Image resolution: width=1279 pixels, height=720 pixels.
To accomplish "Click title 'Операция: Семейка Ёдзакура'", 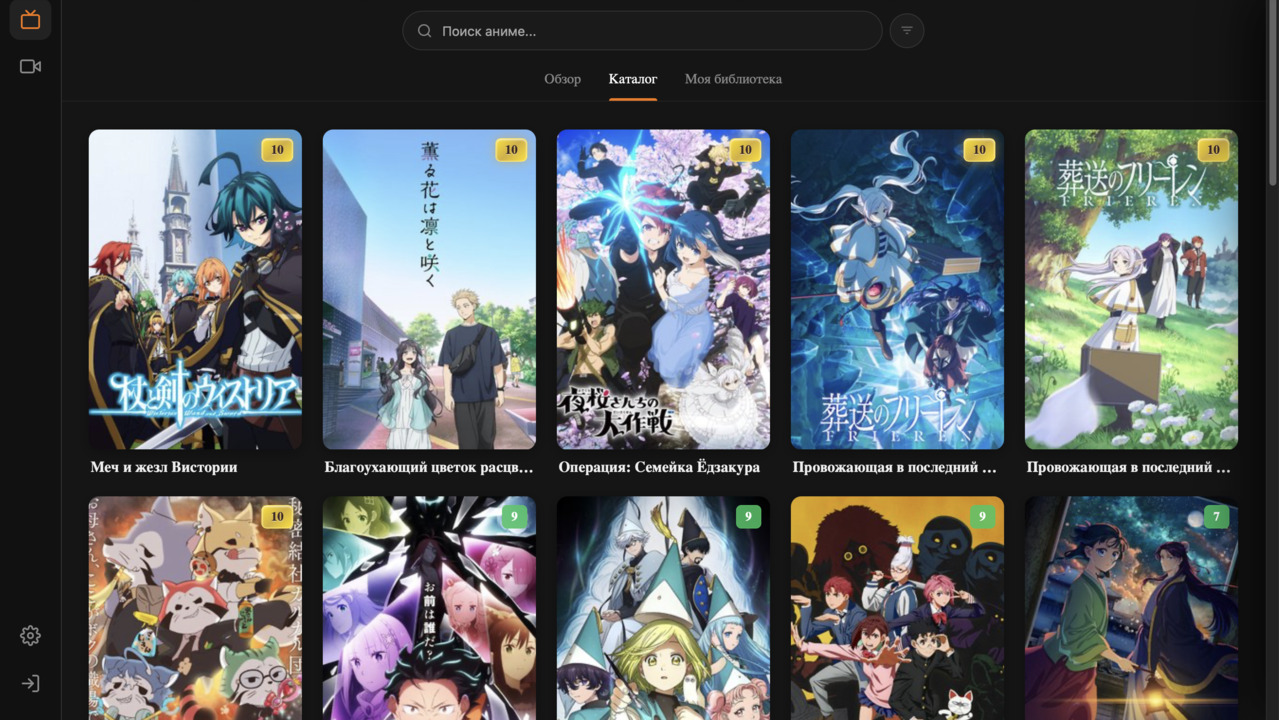I will [x=659, y=467].
